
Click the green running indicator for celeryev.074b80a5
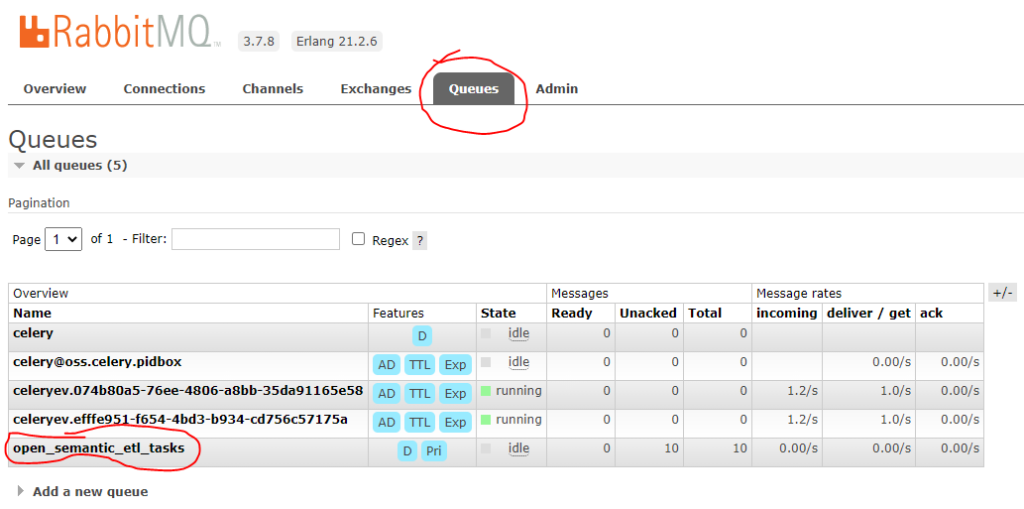487,391
